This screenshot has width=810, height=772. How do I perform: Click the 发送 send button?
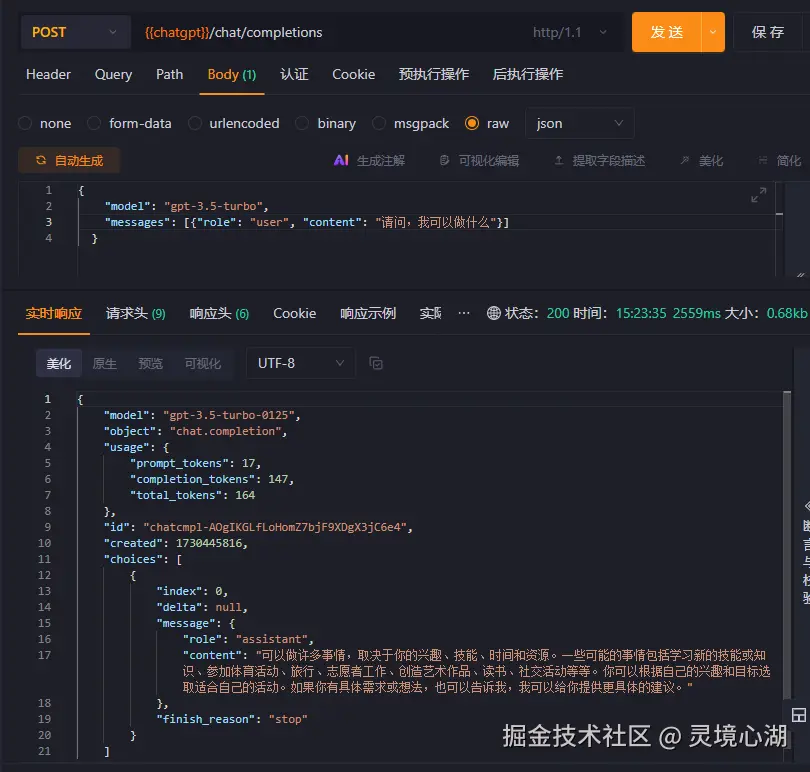[x=666, y=32]
